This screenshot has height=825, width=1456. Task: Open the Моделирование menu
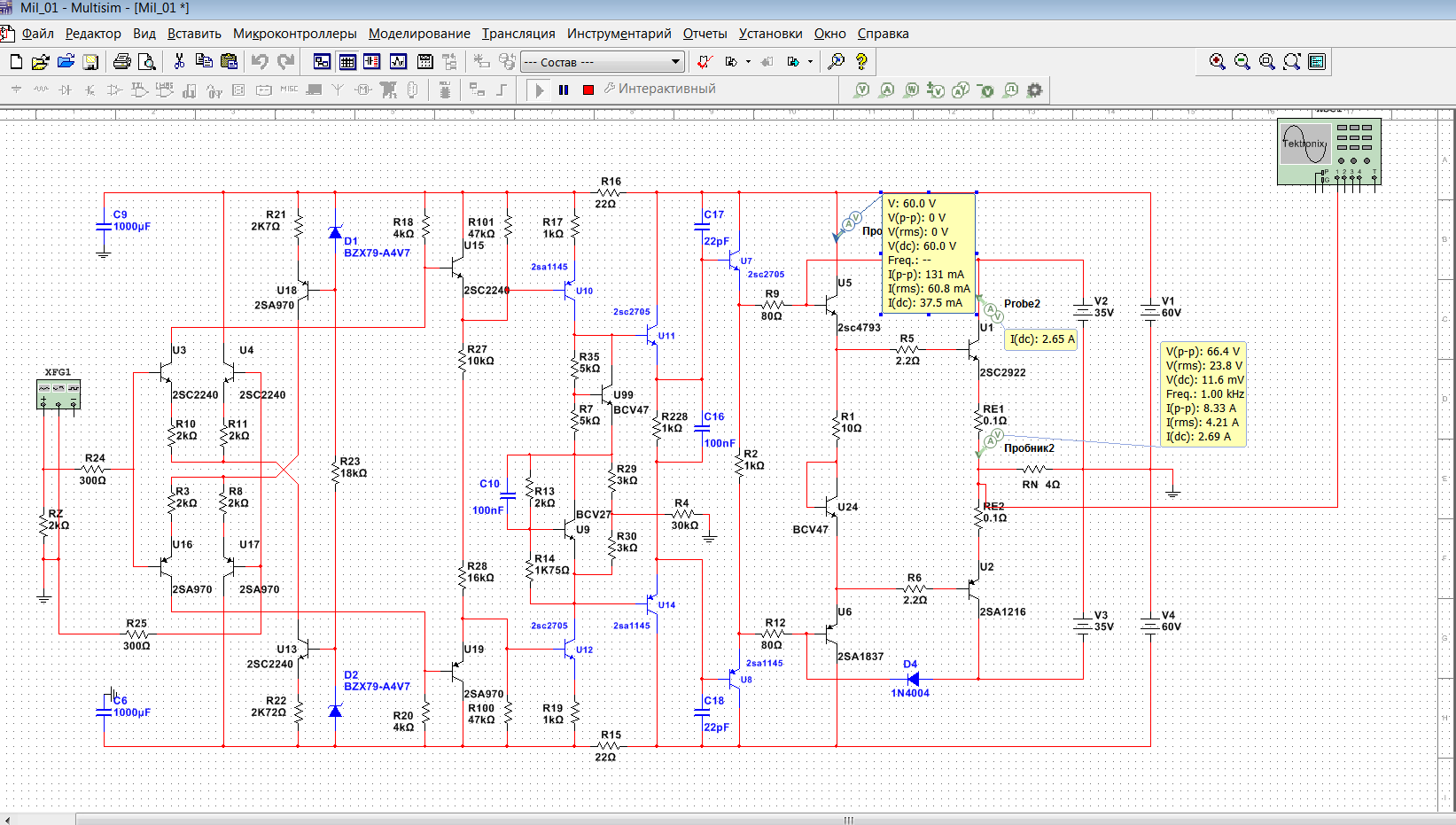pyautogui.click(x=419, y=34)
